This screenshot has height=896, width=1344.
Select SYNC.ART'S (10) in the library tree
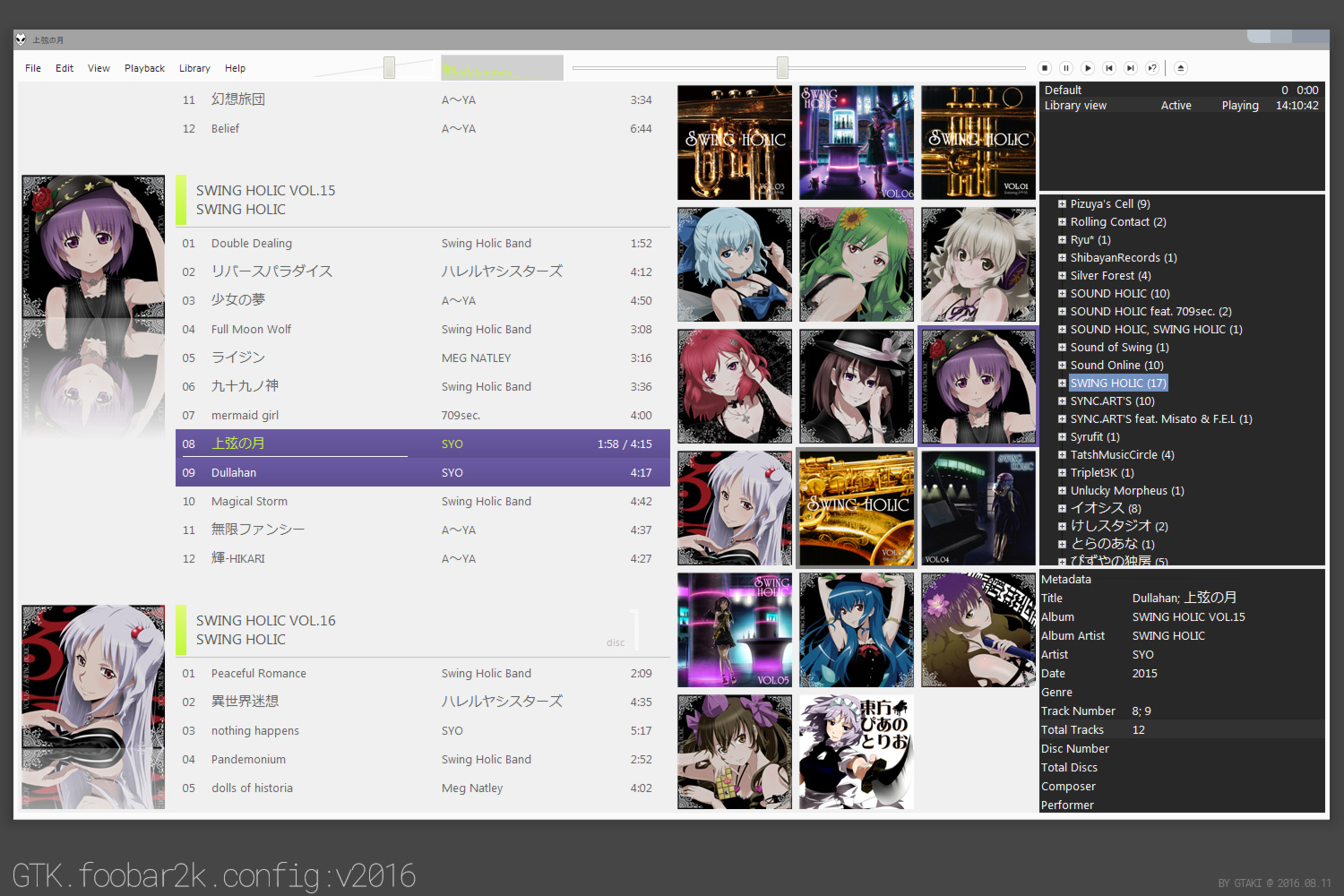[1112, 401]
